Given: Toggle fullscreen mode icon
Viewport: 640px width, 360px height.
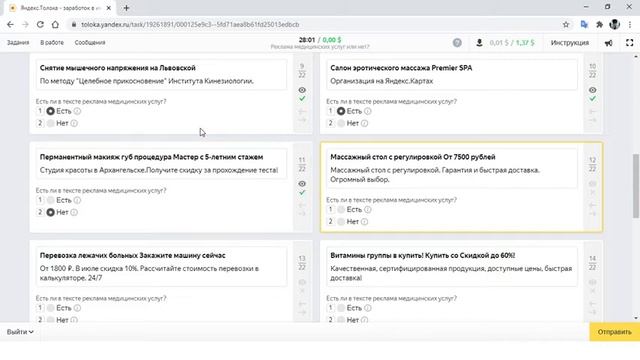Looking at the screenshot, I should tap(629, 42).
